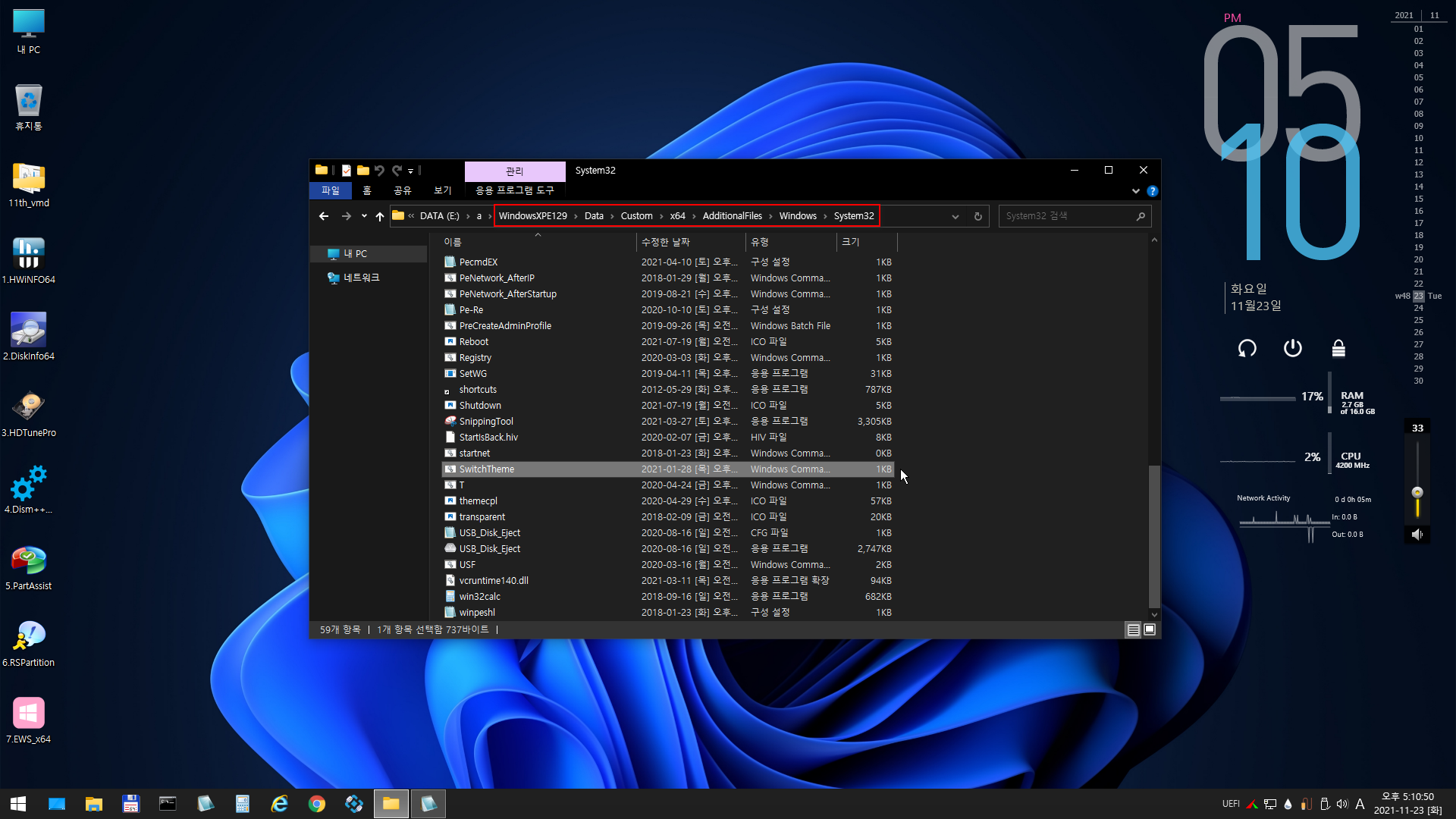
Task: Launch the 3.HDTunePro desktop shortcut
Action: tap(29, 414)
